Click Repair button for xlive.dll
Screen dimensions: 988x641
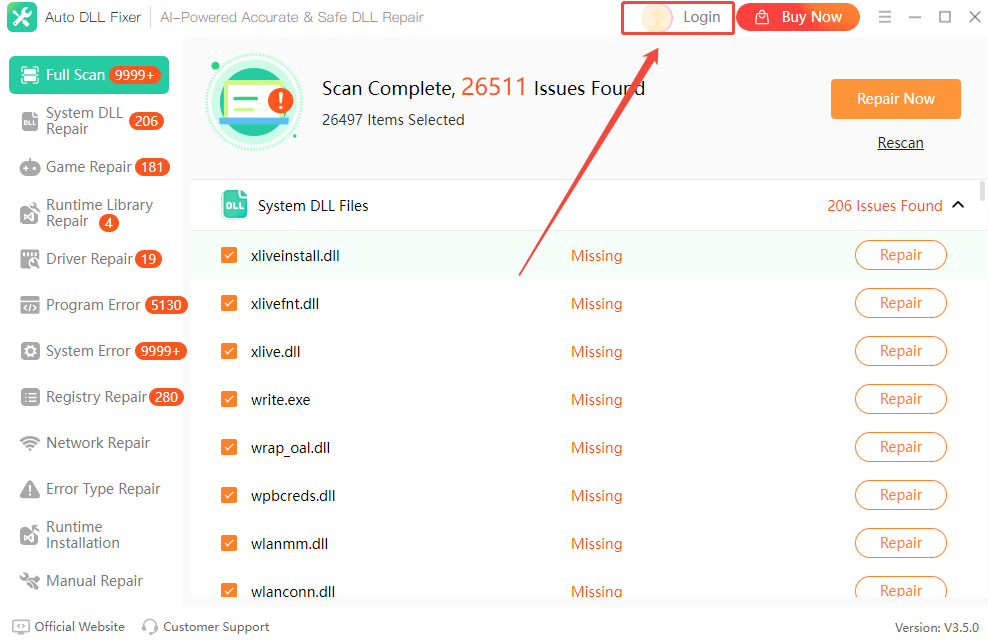coord(900,351)
